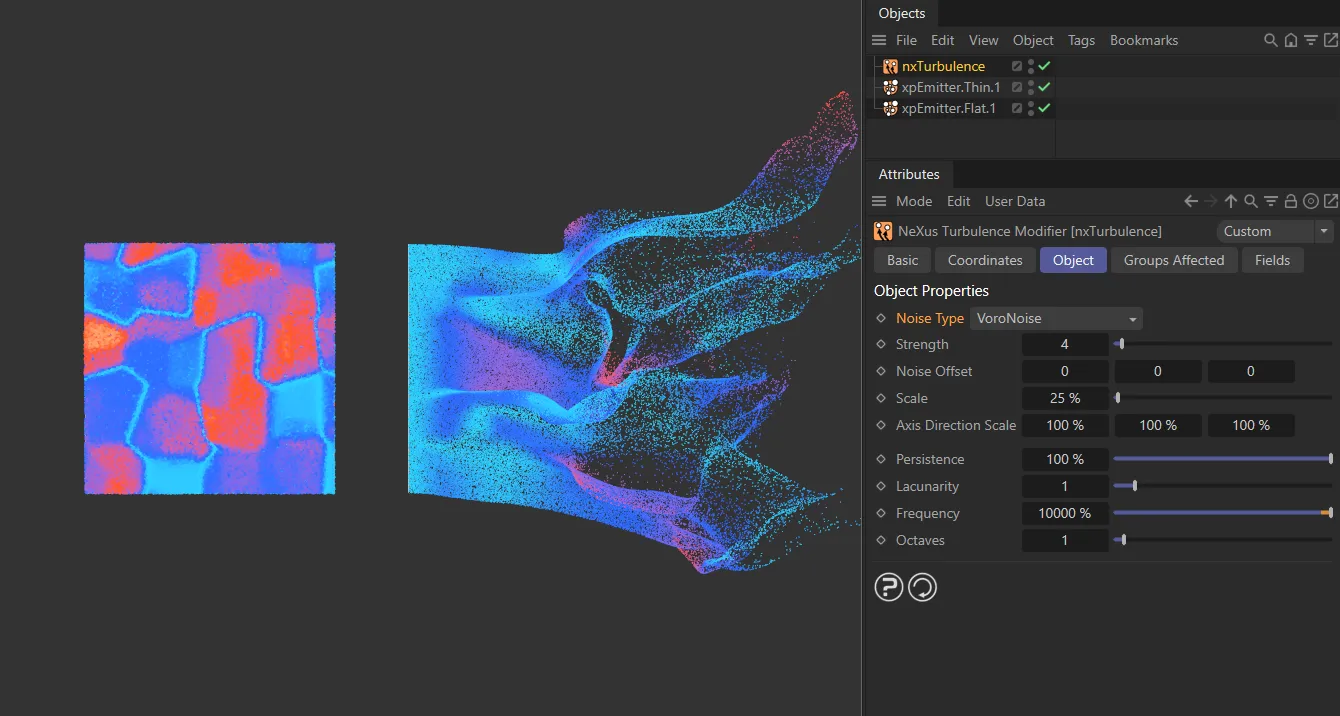
Task: Click the nxTurbulence modifier icon
Action: 889,66
